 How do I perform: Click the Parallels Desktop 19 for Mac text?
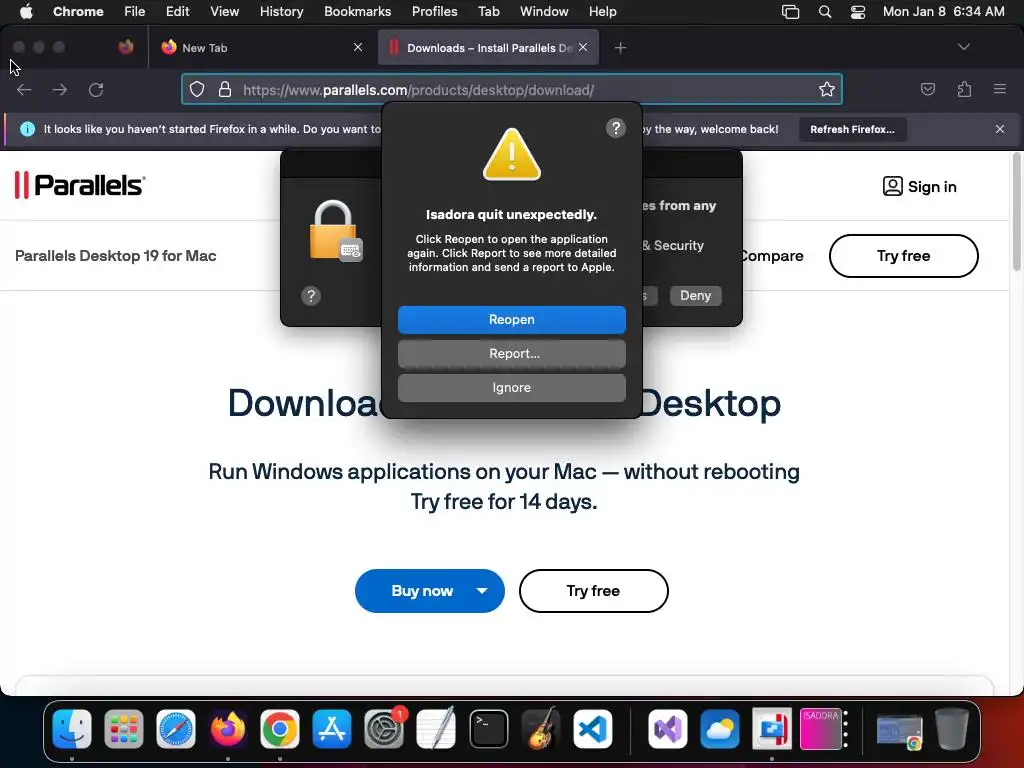pos(116,256)
